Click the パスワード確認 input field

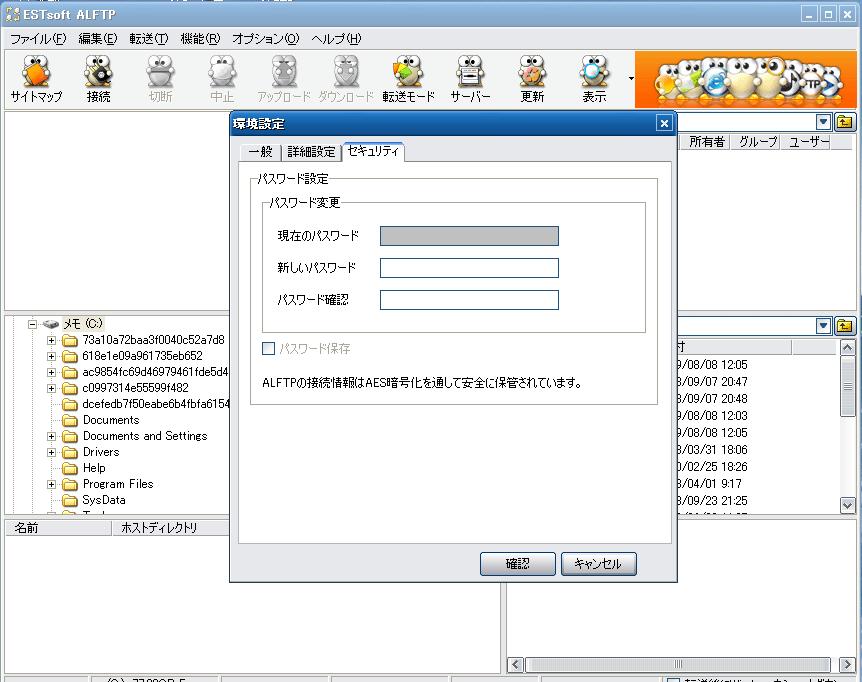pos(469,300)
